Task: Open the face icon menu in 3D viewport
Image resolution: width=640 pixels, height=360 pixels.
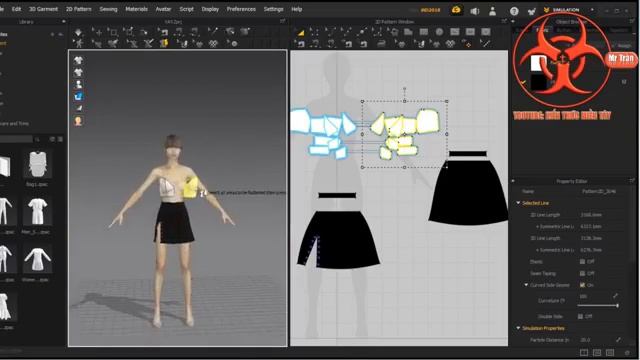Action: coord(78,121)
